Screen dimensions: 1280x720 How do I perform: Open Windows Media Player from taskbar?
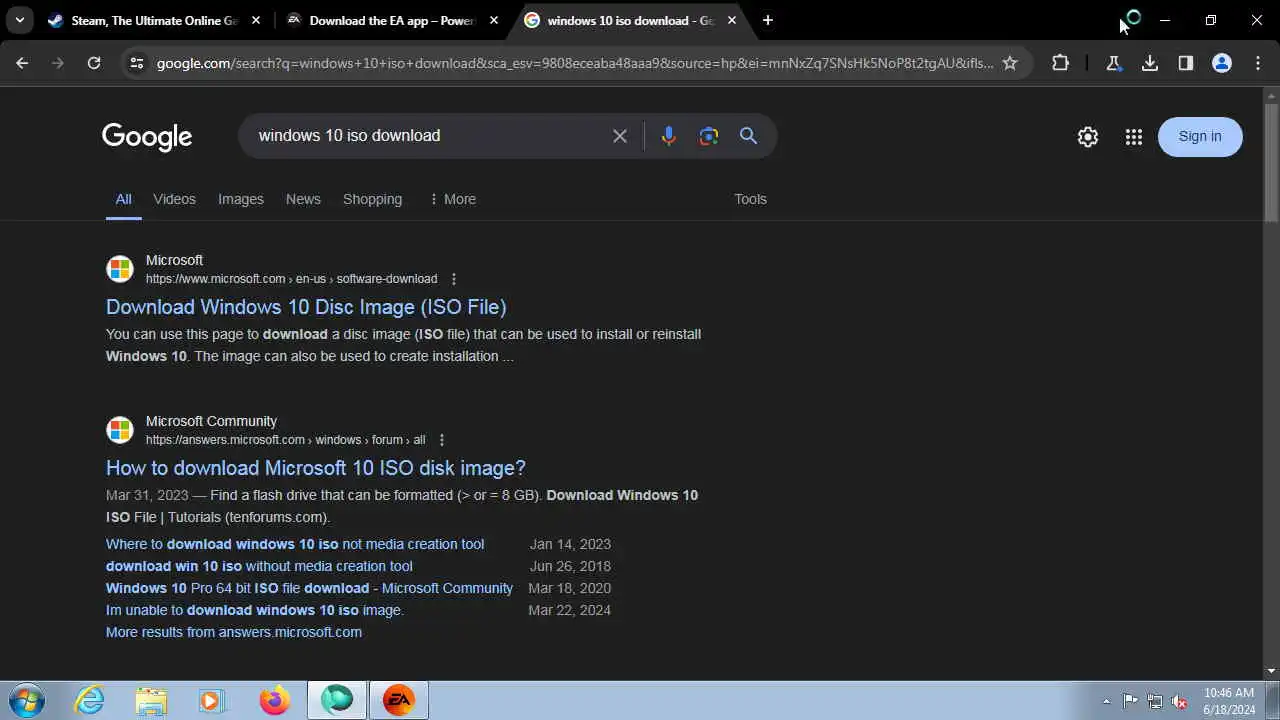pos(212,701)
